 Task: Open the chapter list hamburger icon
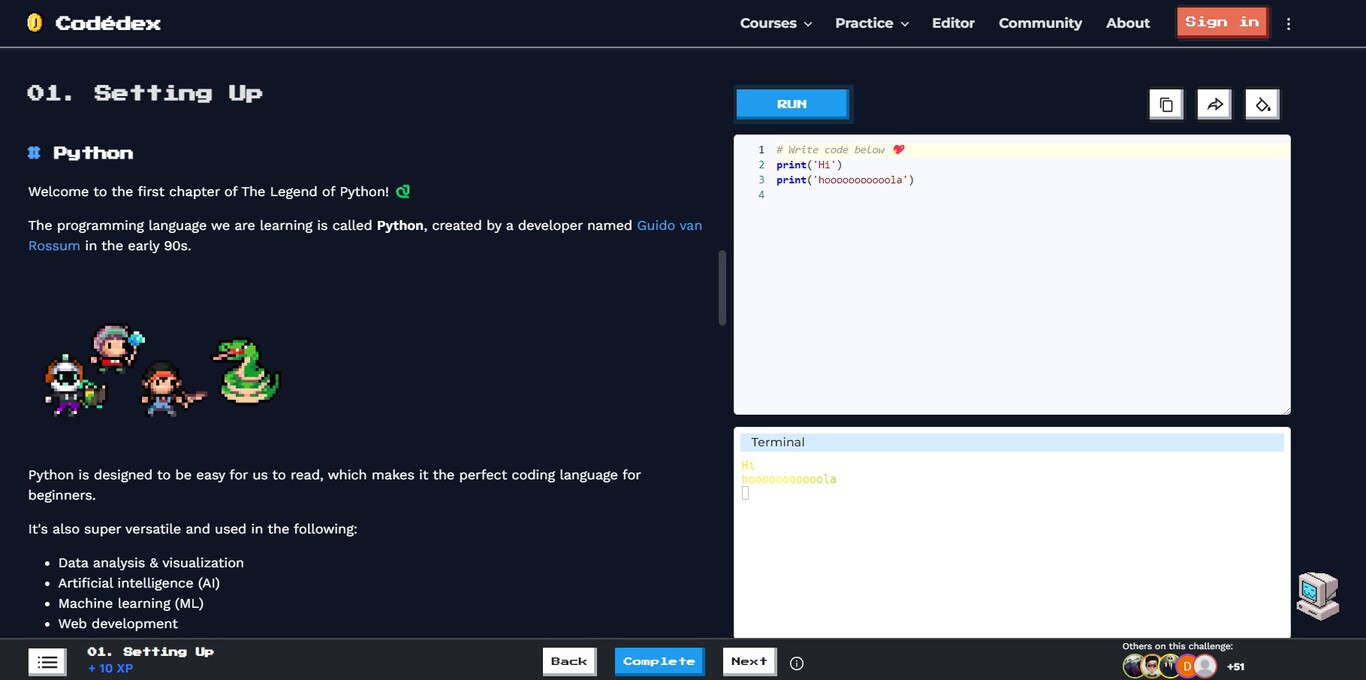[x=47, y=662]
